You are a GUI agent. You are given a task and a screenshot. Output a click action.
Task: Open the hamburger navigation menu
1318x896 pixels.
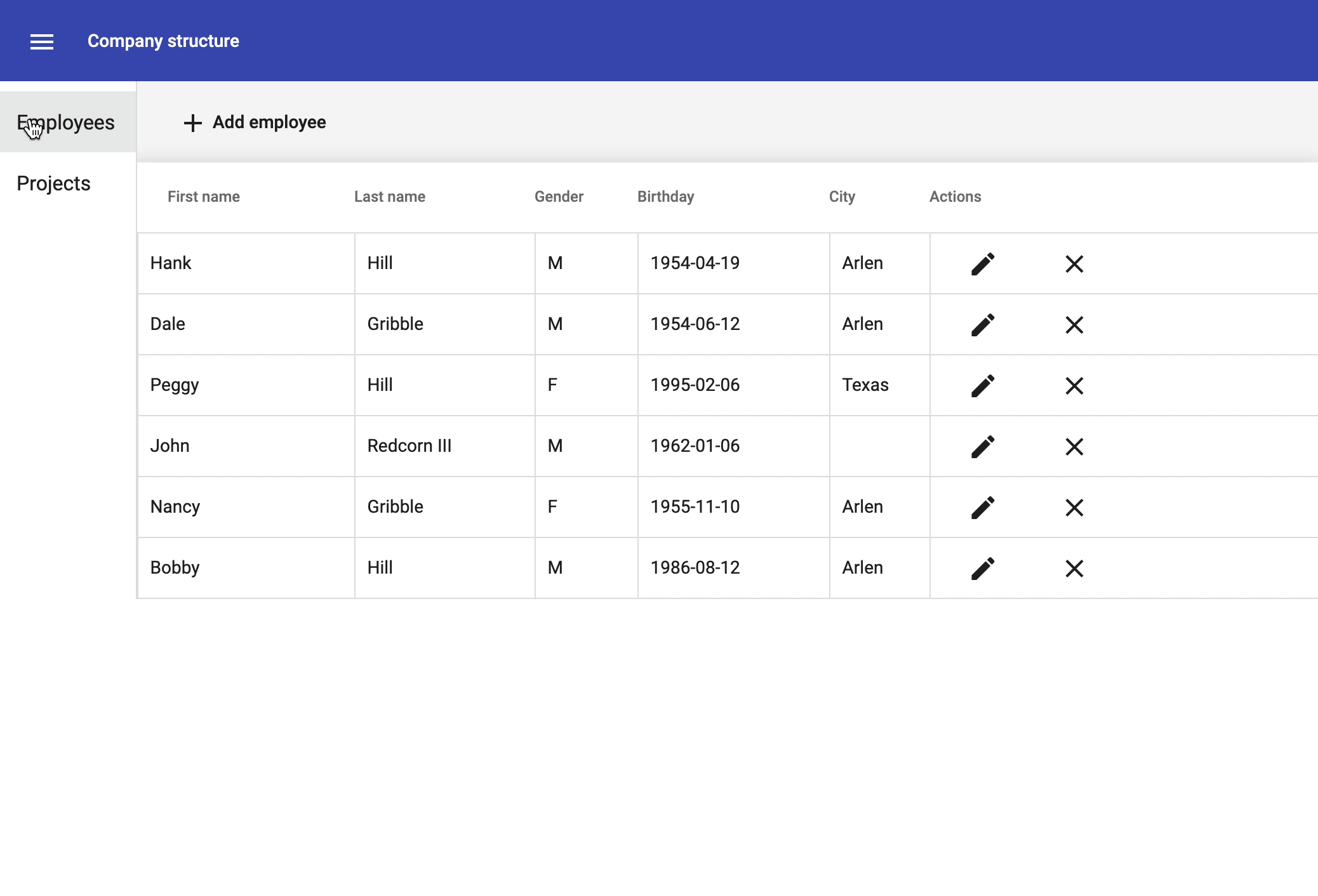pos(42,42)
